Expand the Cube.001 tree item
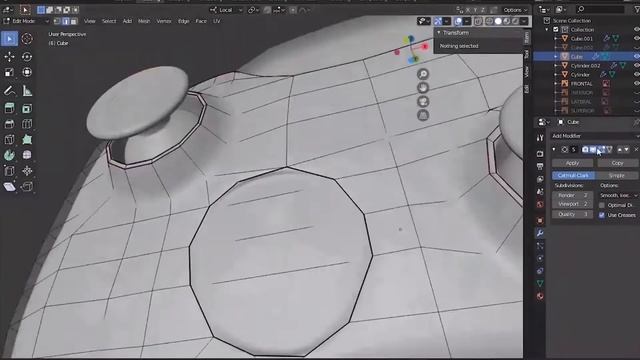Image resolution: width=640 pixels, height=360 pixels. [x=556, y=38]
